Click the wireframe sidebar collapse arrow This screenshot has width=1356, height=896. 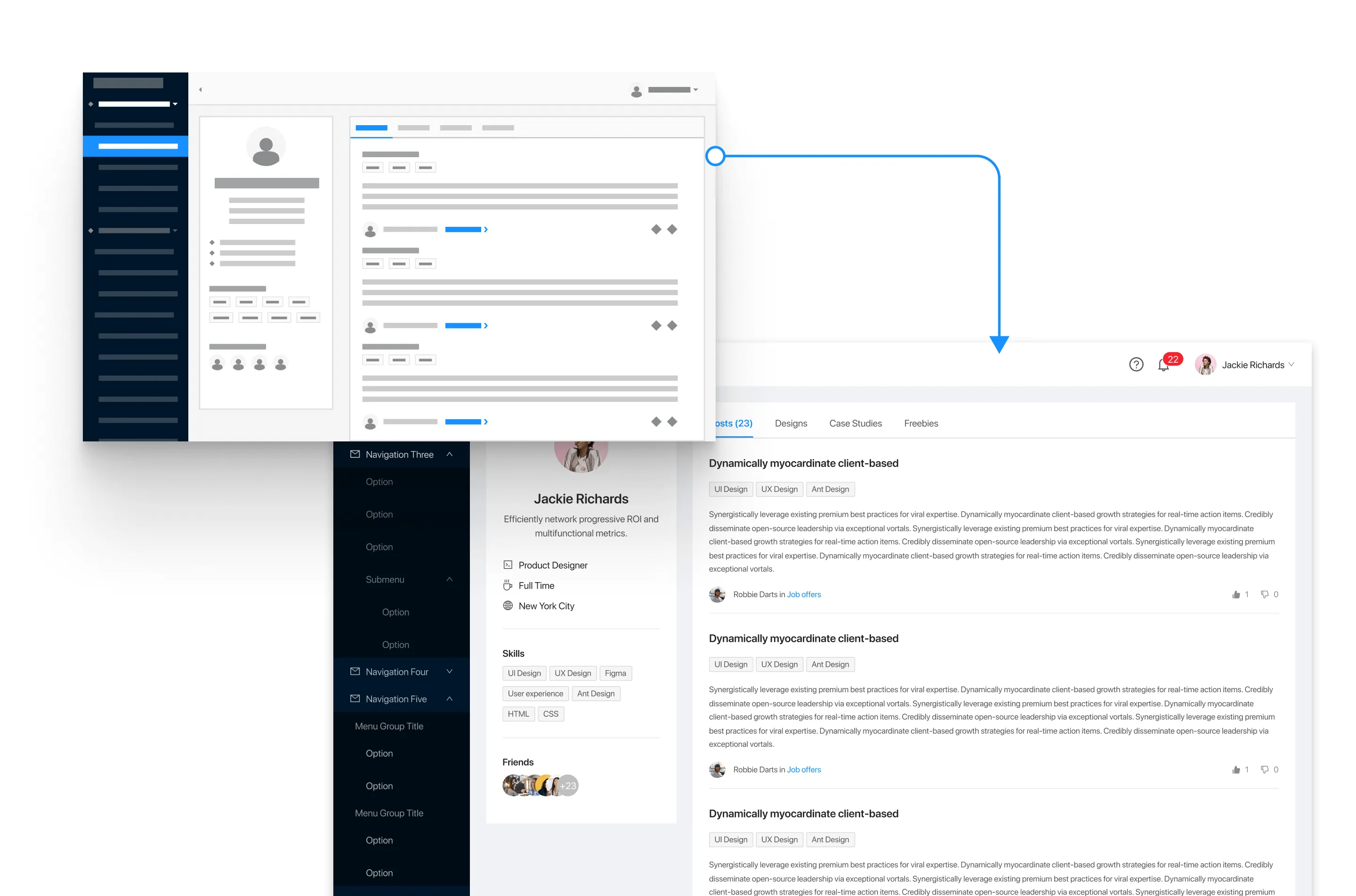[x=200, y=90]
